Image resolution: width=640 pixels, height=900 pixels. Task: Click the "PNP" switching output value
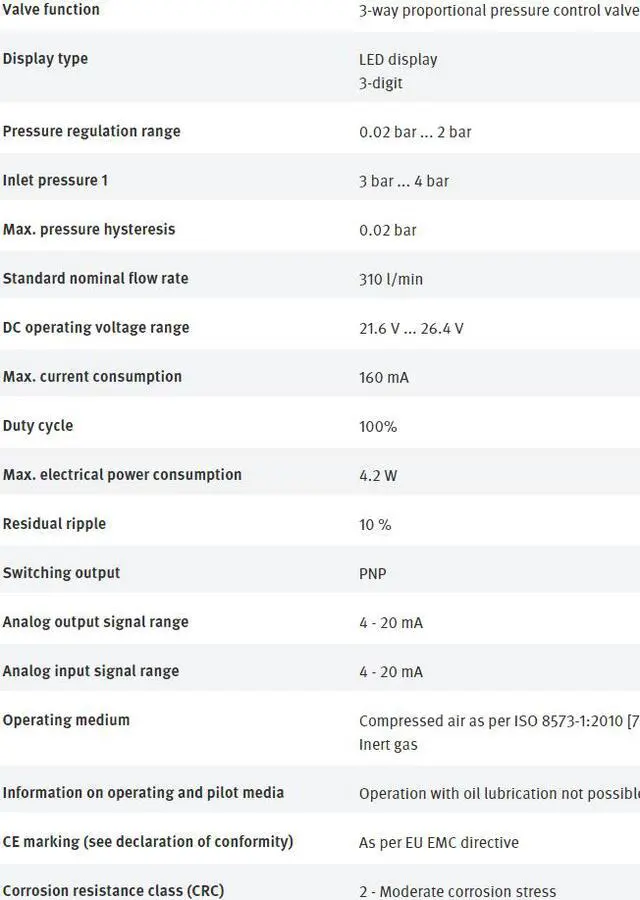pos(373,574)
